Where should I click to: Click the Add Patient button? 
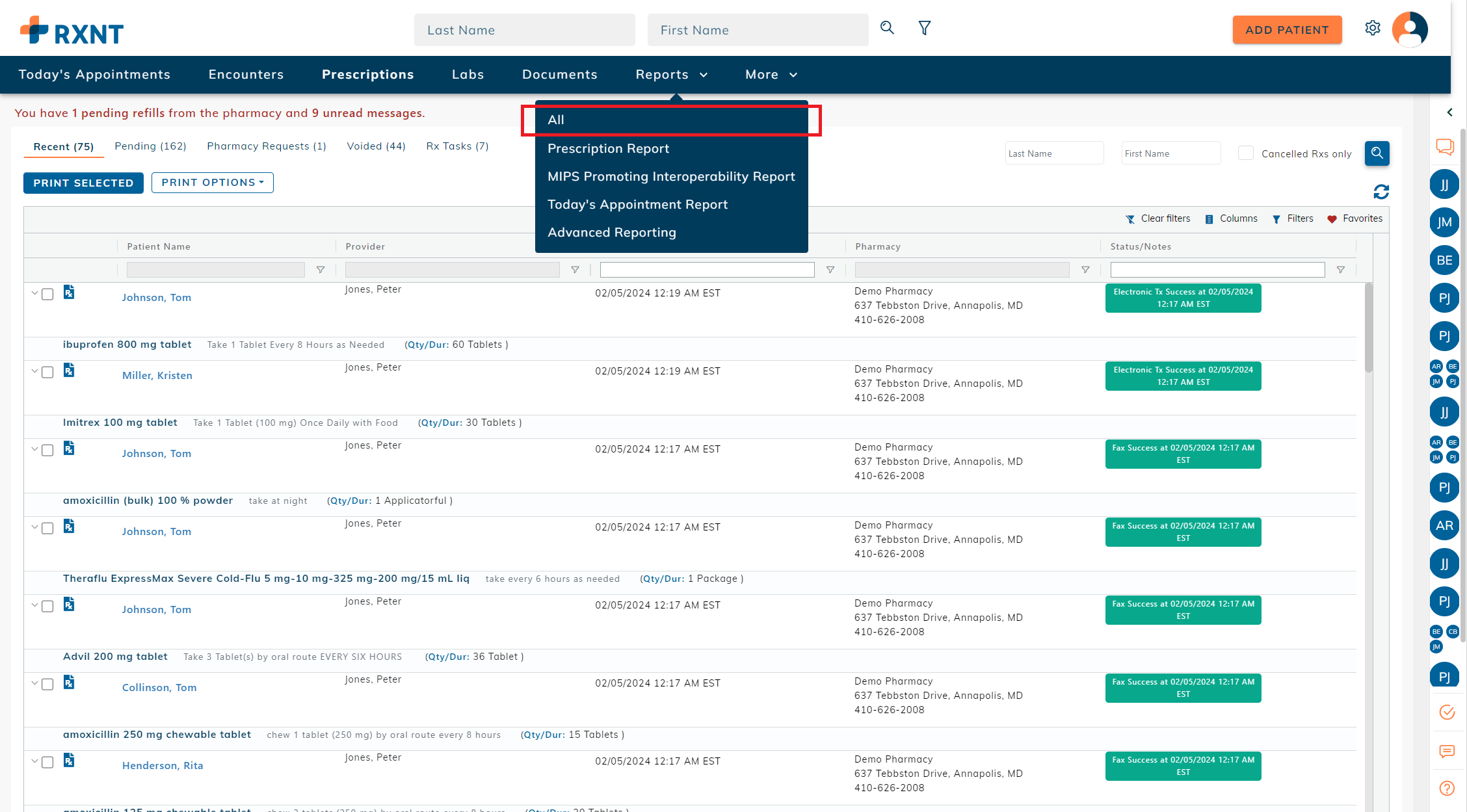pos(1286,30)
